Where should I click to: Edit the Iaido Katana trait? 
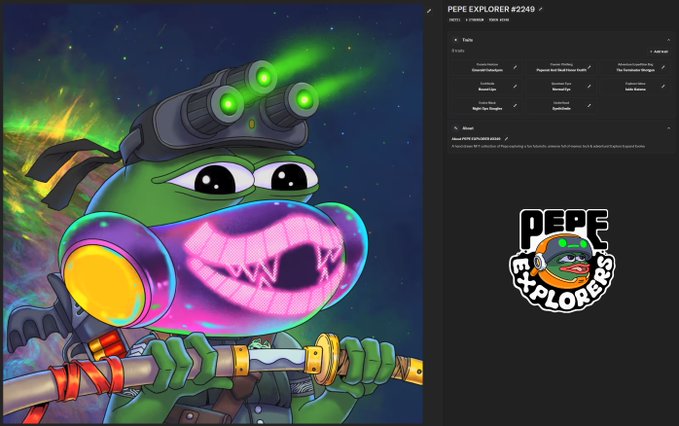tap(663, 87)
